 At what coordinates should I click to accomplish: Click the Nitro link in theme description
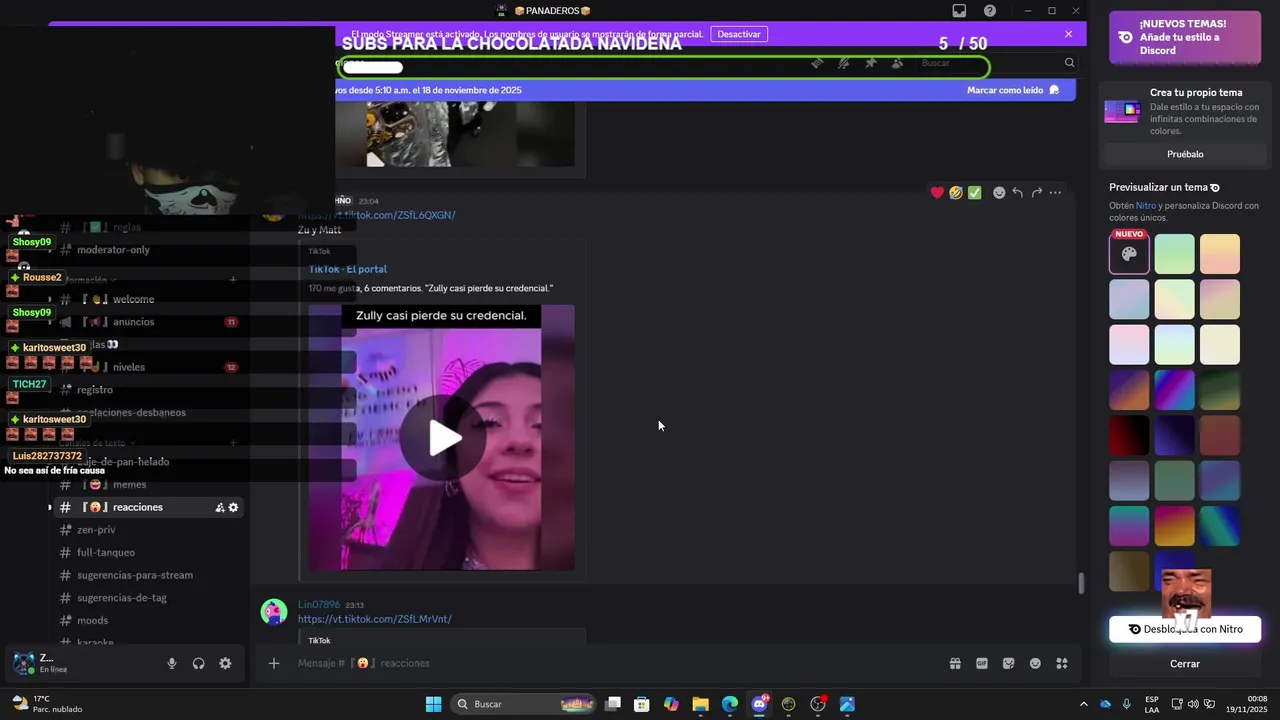tap(1146, 205)
